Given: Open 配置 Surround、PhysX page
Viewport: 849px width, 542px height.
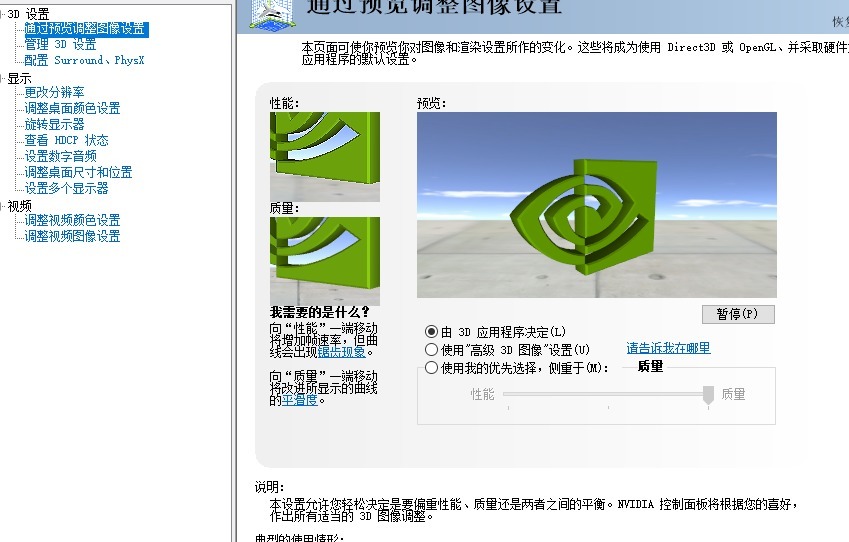Looking at the screenshot, I should click(84, 60).
